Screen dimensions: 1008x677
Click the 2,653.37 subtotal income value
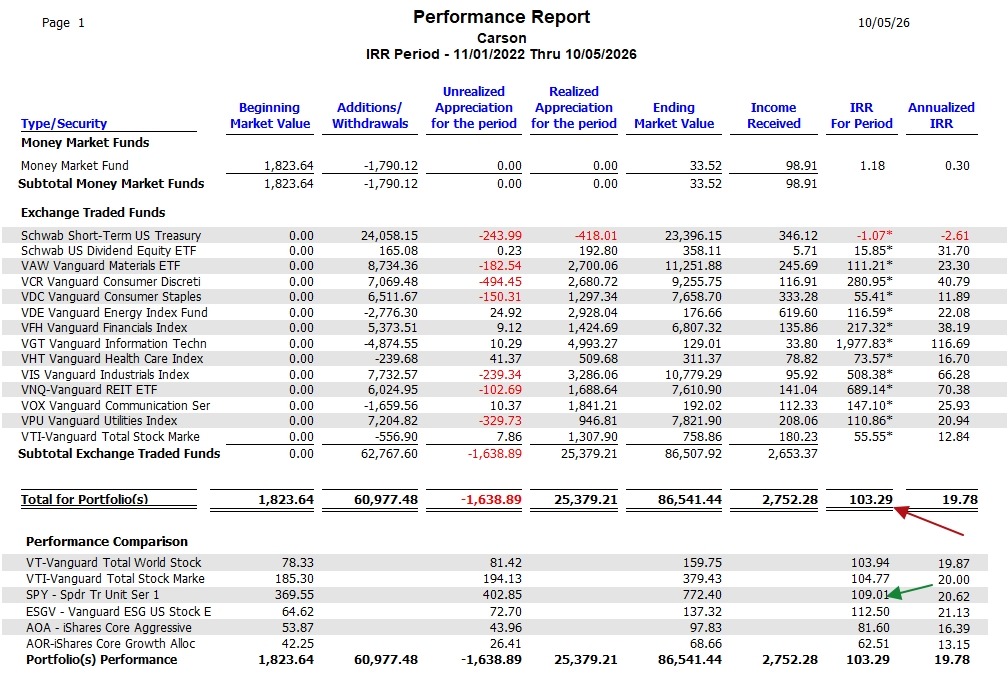coord(793,453)
